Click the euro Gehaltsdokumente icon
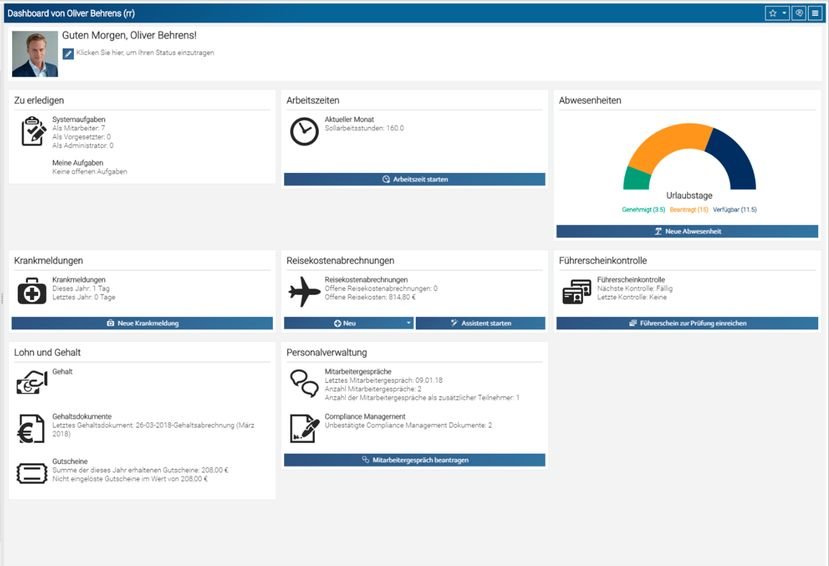Screen dimensions: 829x566 (x=32, y=428)
